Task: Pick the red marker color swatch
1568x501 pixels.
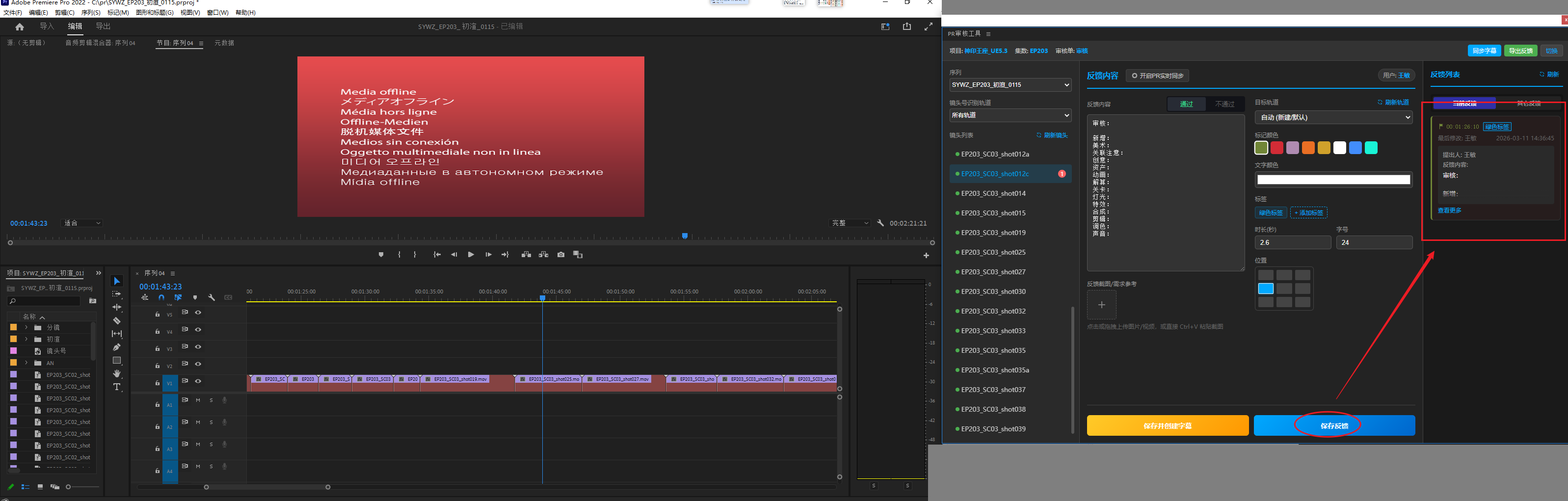Action: [1276, 148]
